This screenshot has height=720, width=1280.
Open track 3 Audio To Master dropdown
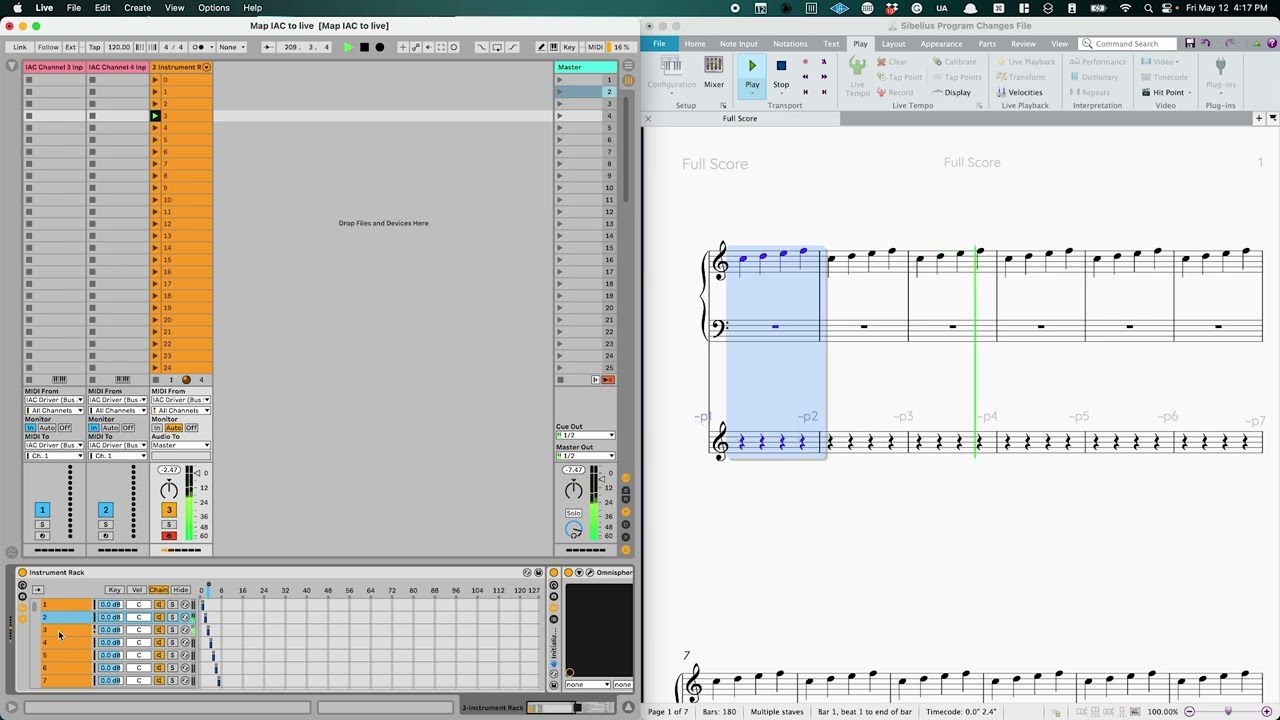(x=180, y=445)
